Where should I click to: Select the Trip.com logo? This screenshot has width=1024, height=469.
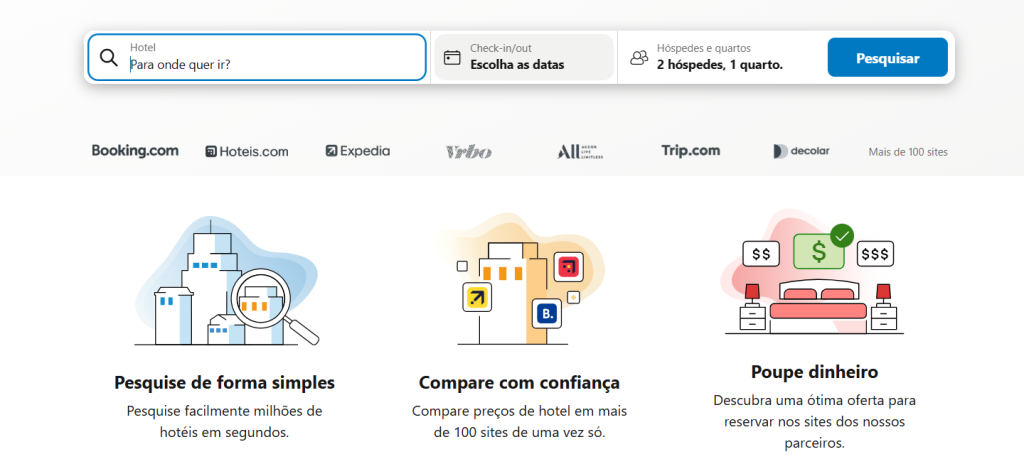tap(690, 151)
